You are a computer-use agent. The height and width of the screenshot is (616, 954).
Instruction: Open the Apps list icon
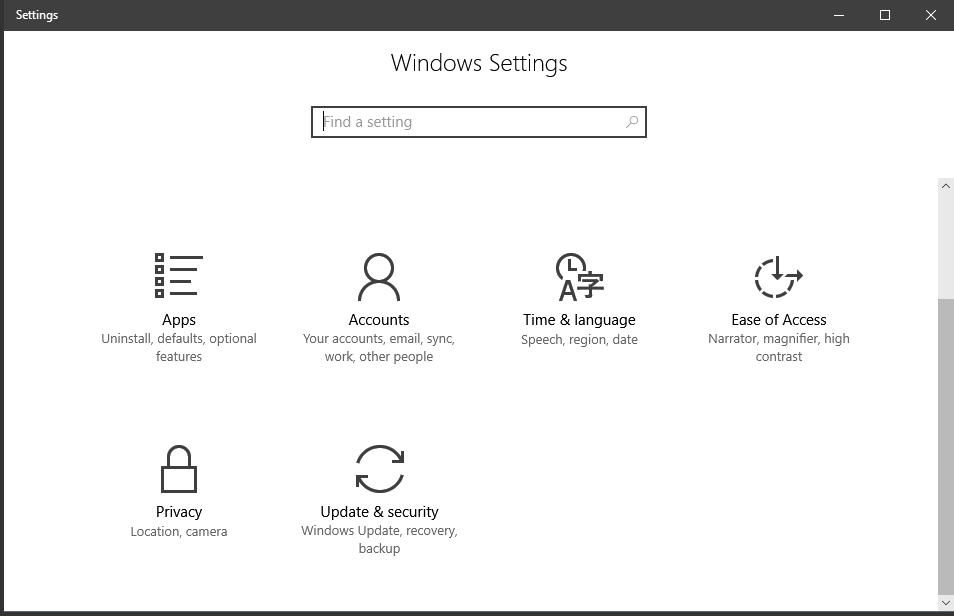pyautogui.click(x=179, y=276)
